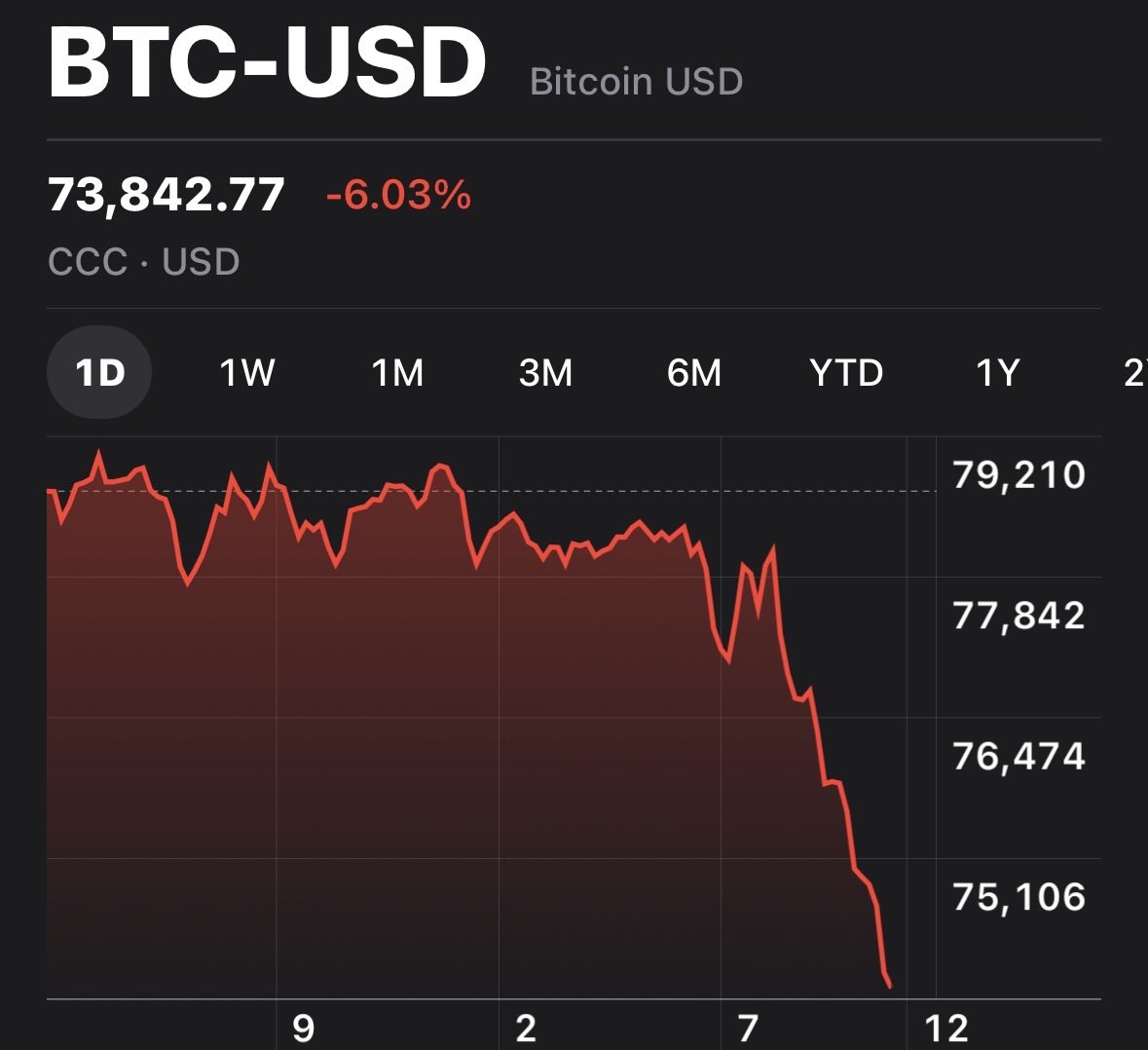Open the 3M chart range
The height and width of the screenshot is (1050, 1148).
545,372
